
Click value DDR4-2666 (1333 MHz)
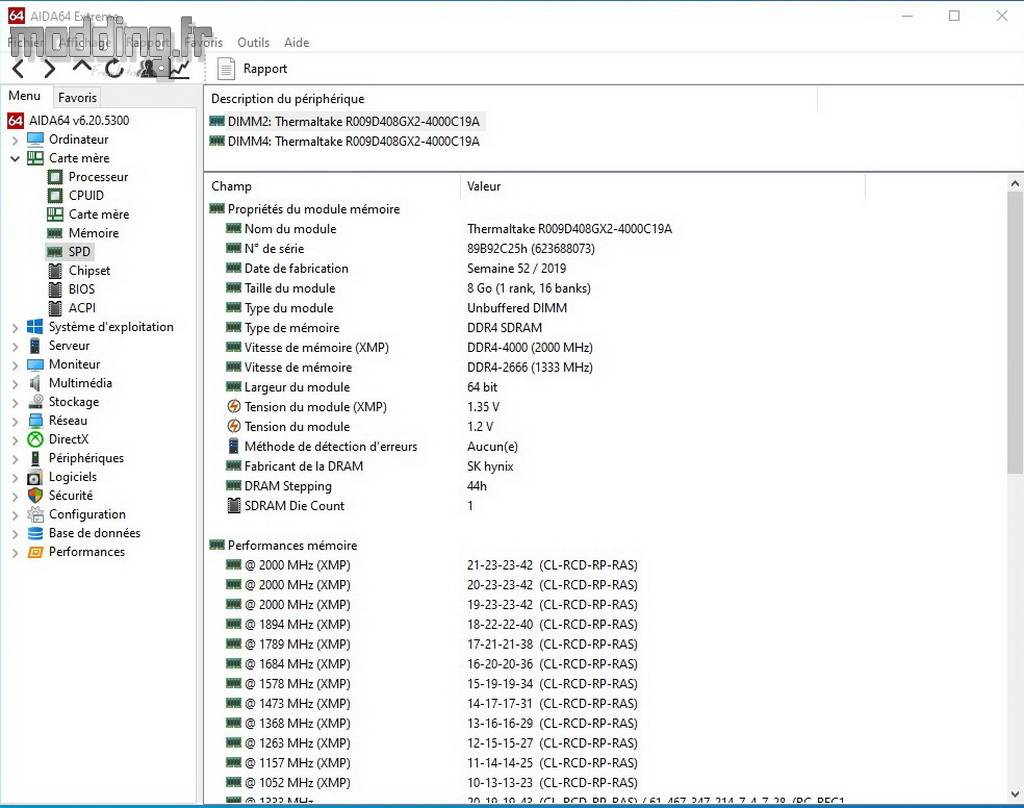tap(530, 368)
